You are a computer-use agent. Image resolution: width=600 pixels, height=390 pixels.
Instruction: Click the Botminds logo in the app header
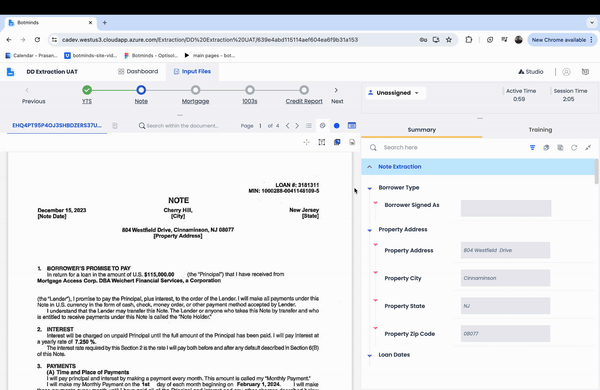click(x=11, y=72)
